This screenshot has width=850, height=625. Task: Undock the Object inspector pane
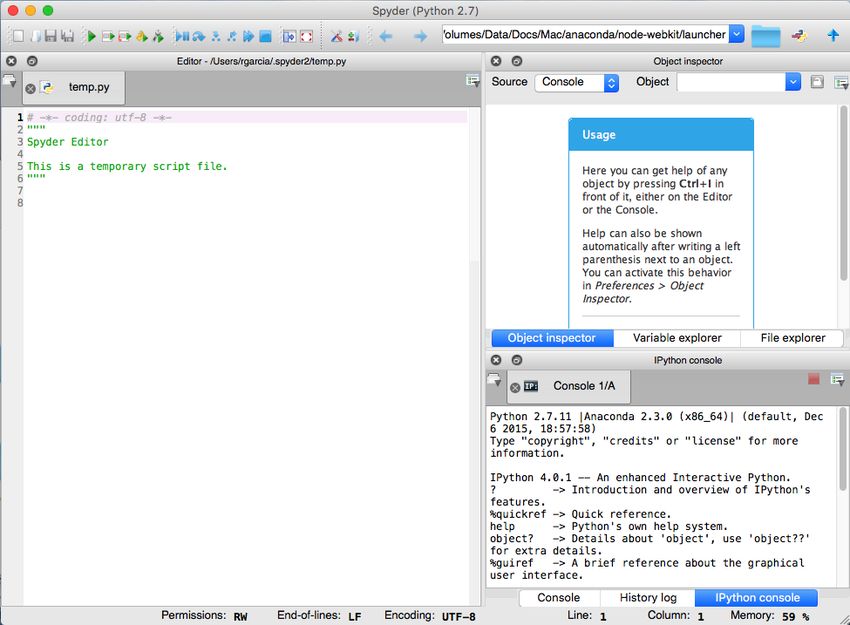517,61
